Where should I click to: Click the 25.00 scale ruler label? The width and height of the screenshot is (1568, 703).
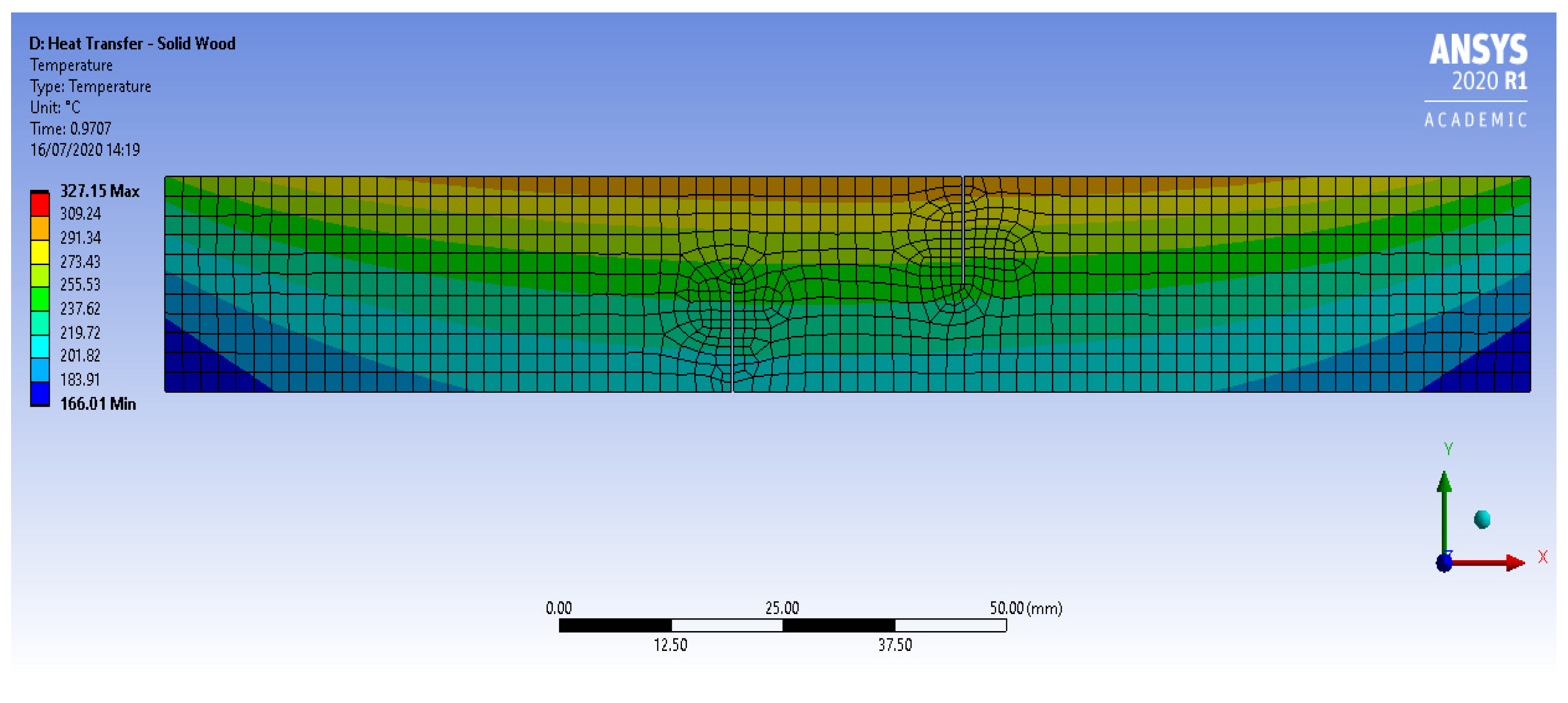point(781,608)
